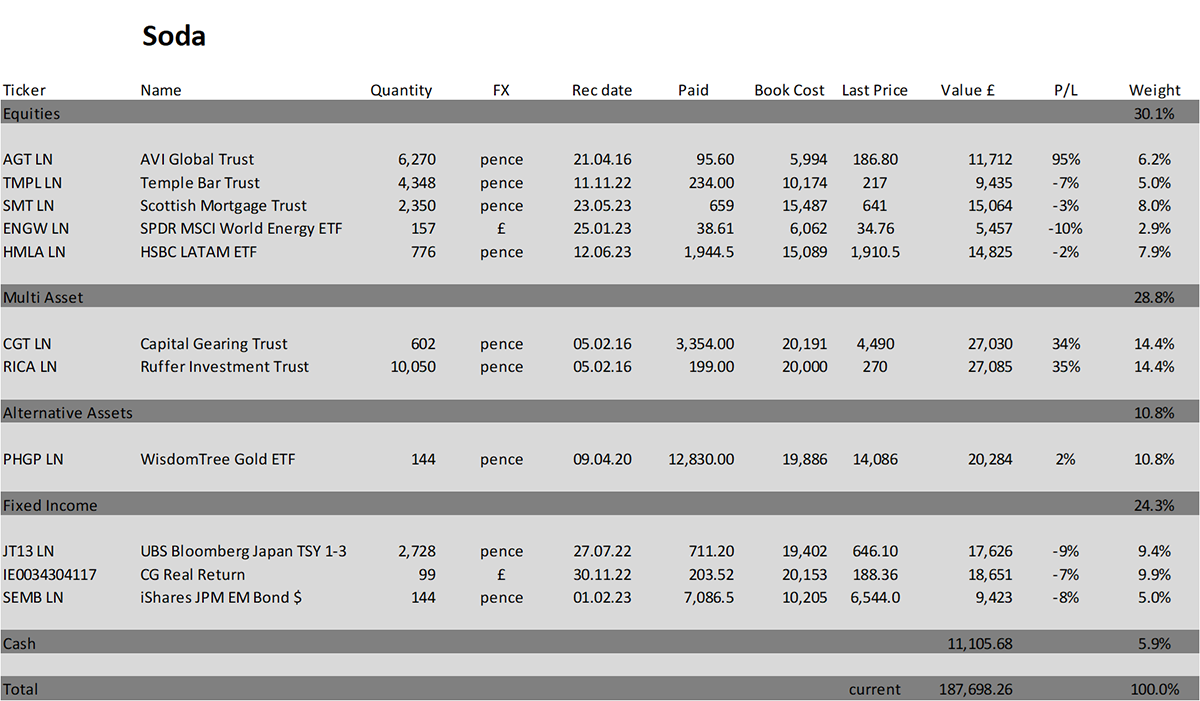Select the Temple Bar Trust name
Image resolution: width=1200 pixels, height=701 pixels.
[x=200, y=182]
